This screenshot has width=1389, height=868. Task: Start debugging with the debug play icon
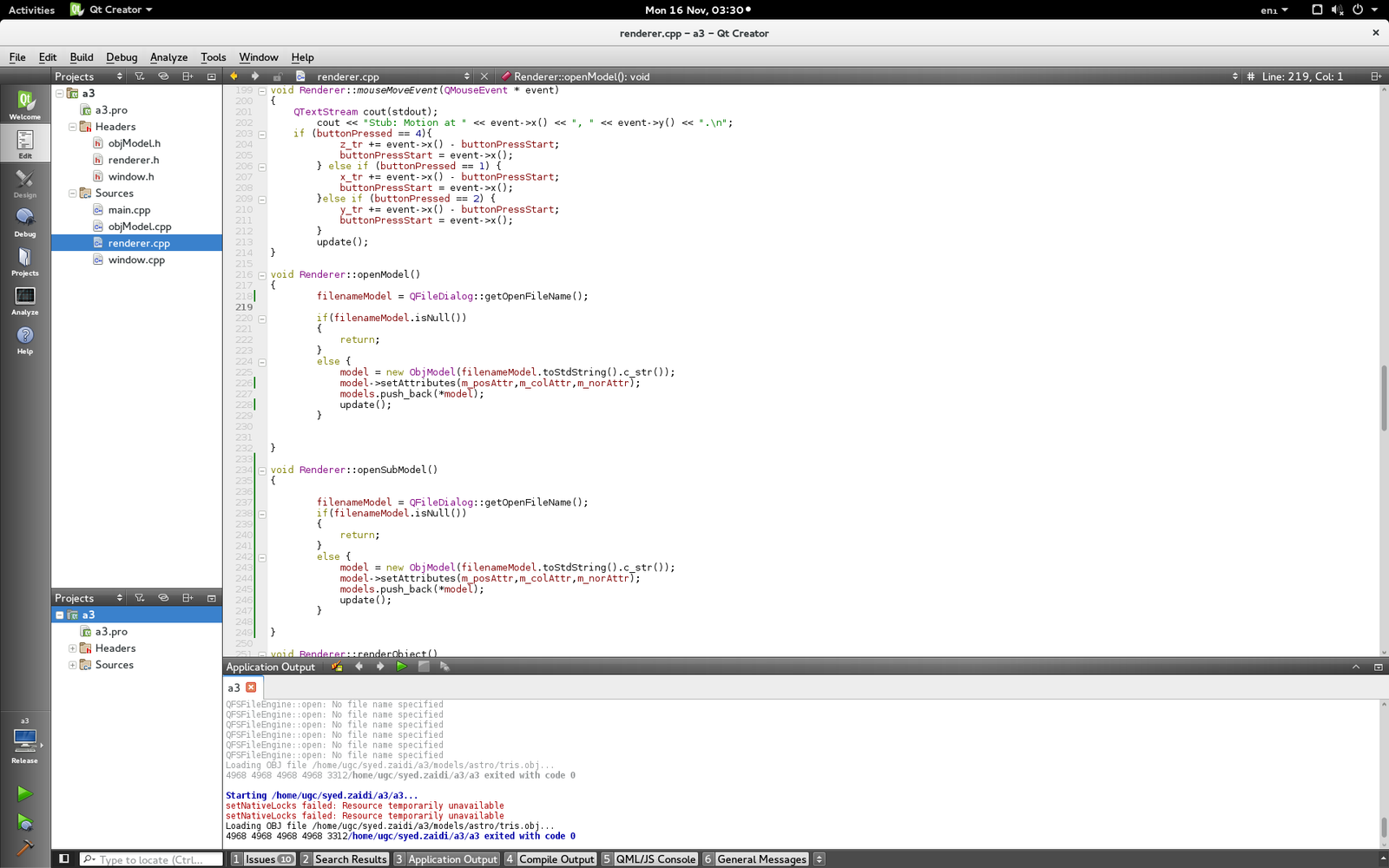(x=24, y=822)
